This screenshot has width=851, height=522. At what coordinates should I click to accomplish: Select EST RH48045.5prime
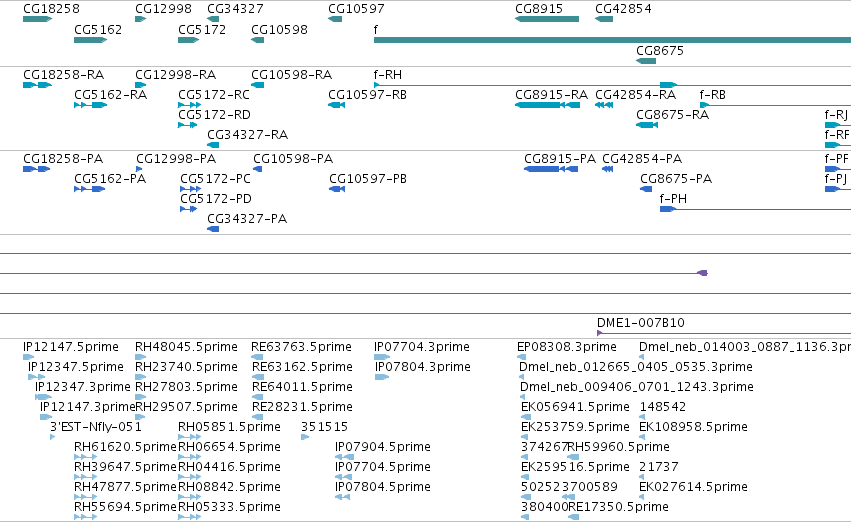coord(186,346)
